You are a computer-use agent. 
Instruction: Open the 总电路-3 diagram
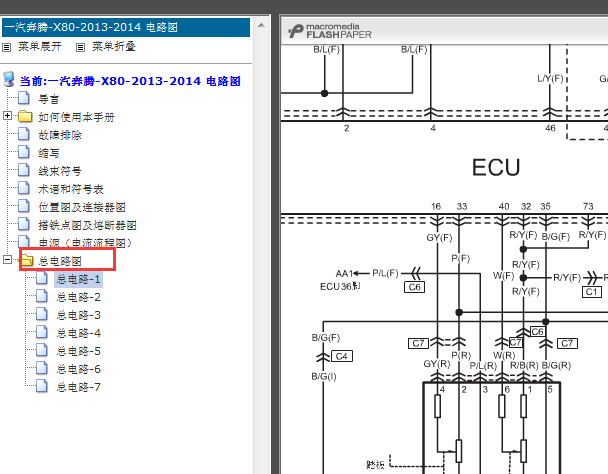(x=78, y=315)
